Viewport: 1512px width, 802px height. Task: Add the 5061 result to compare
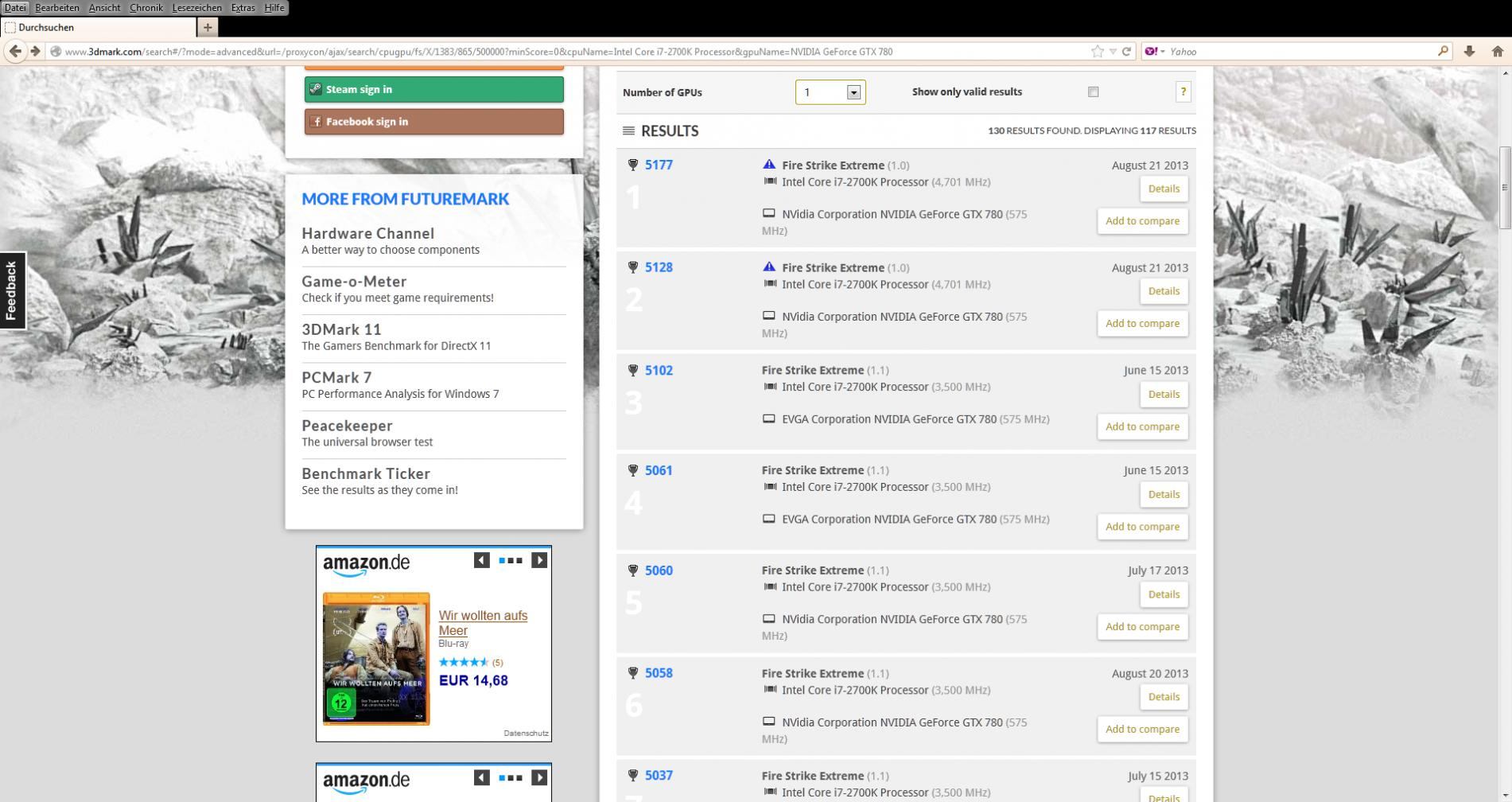(1143, 527)
